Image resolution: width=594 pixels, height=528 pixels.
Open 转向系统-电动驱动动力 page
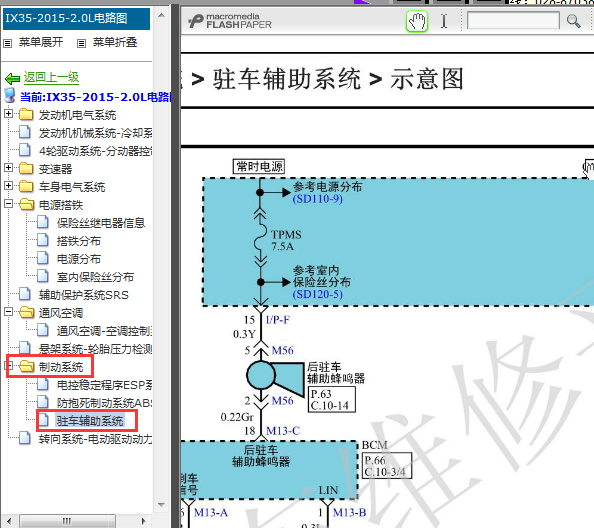click(95, 439)
